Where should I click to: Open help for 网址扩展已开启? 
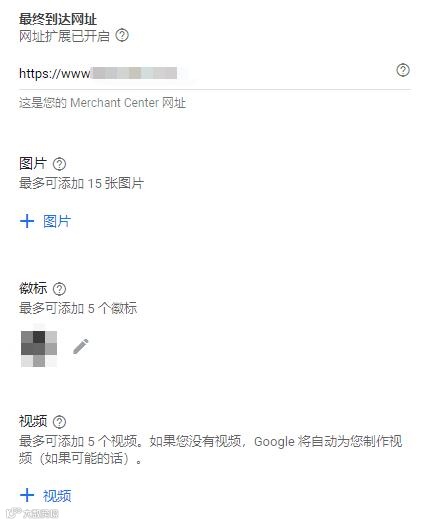point(122,35)
